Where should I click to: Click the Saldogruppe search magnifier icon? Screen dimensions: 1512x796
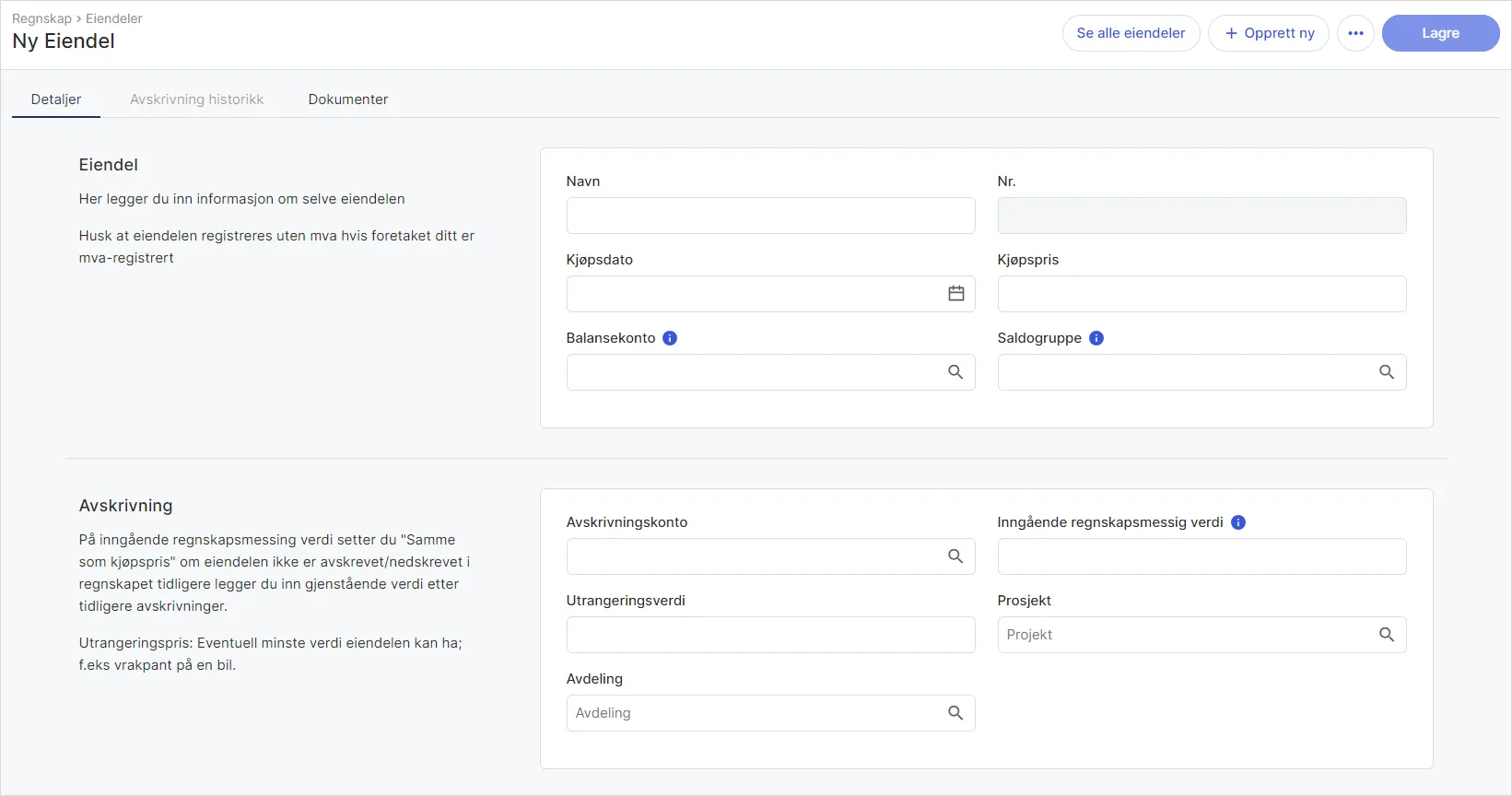1387,372
